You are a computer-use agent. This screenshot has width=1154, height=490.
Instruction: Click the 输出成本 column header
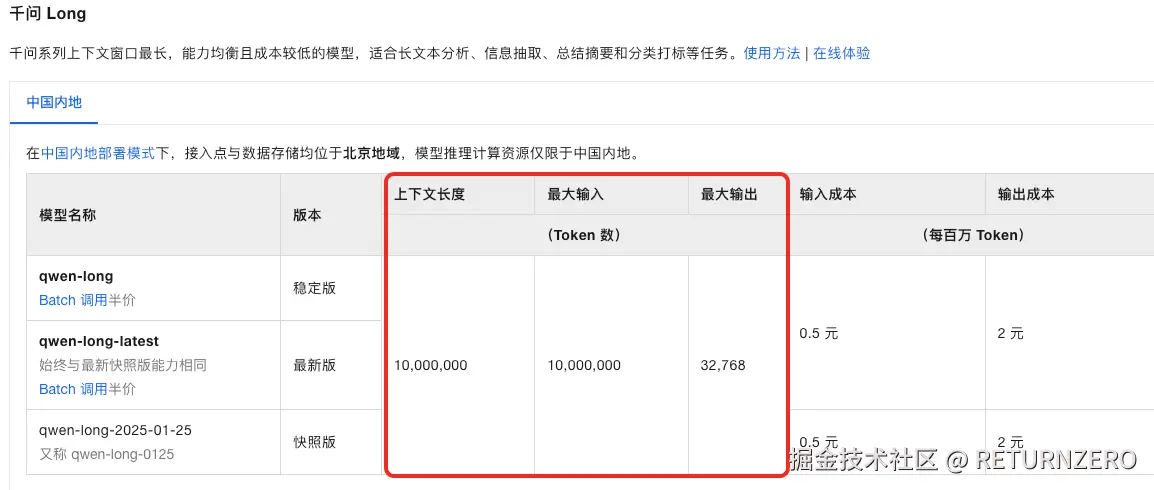point(1026,195)
